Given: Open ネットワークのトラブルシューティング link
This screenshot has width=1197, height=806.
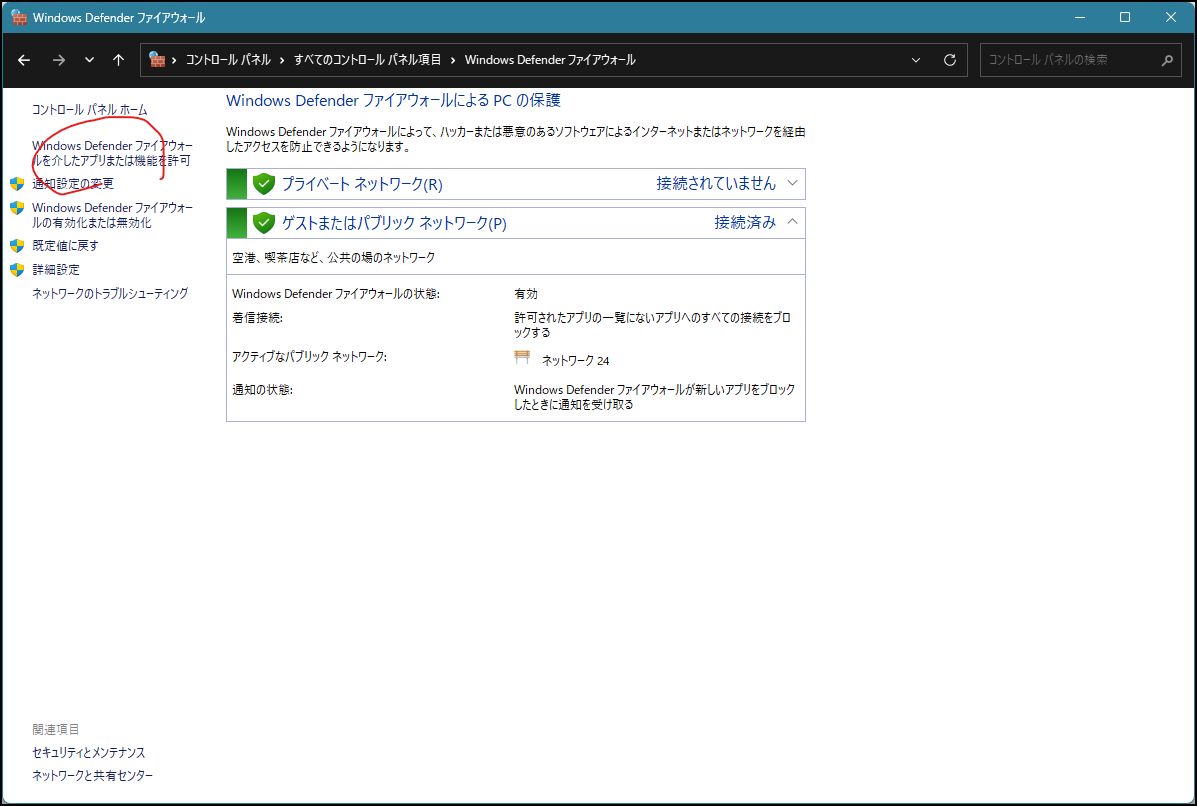Looking at the screenshot, I should point(110,293).
